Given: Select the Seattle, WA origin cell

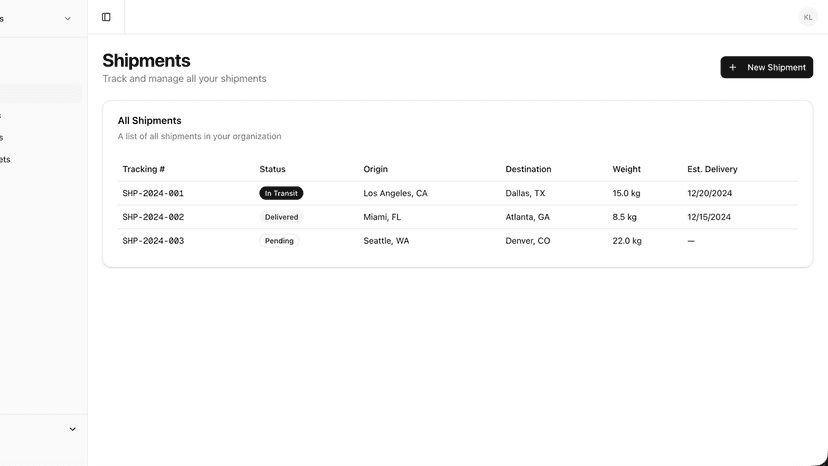Looking at the screenshot, I should coord(386,241).
